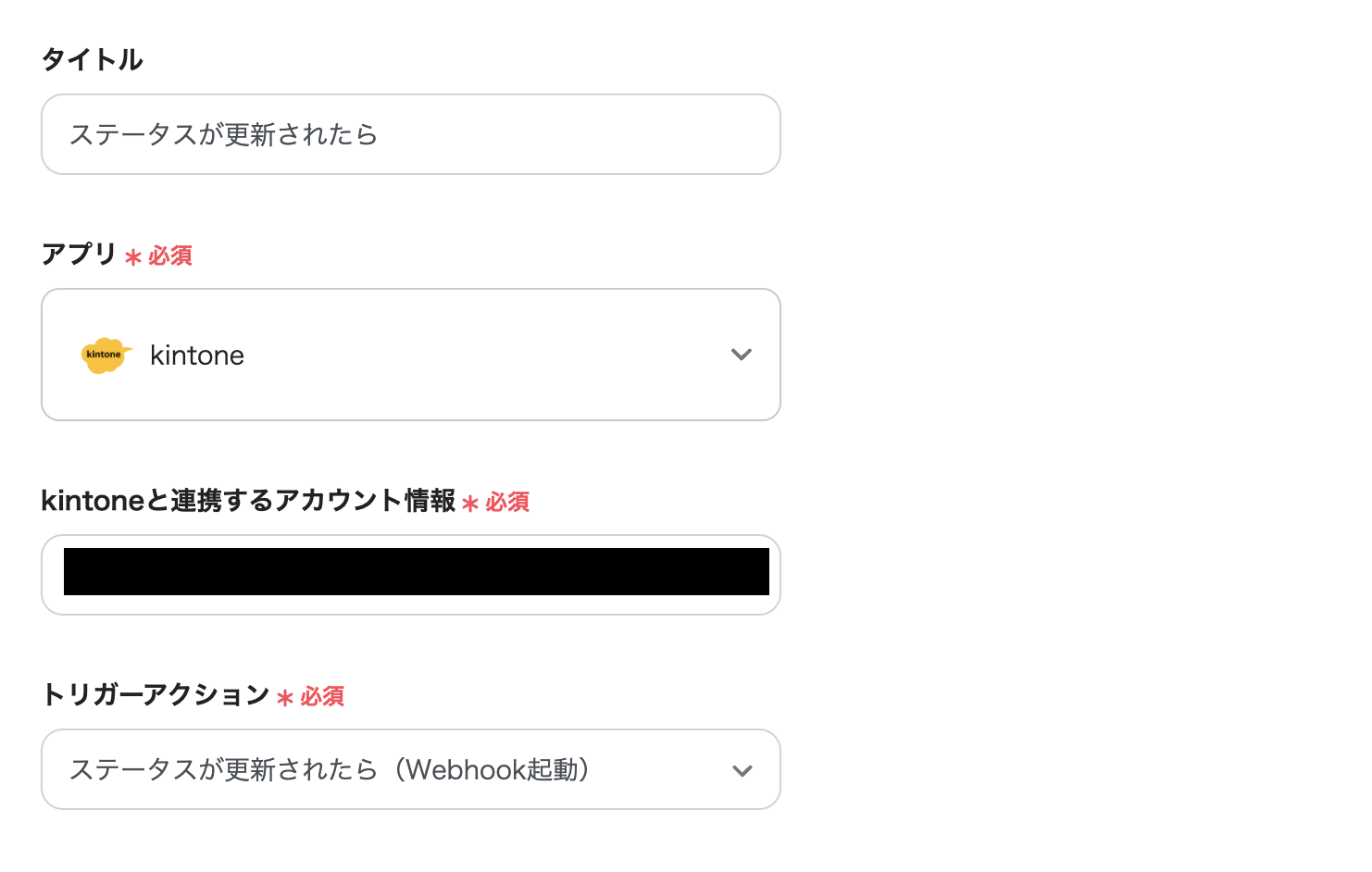Click the red asterisk next to トリガーアクション

click(285, 697)
